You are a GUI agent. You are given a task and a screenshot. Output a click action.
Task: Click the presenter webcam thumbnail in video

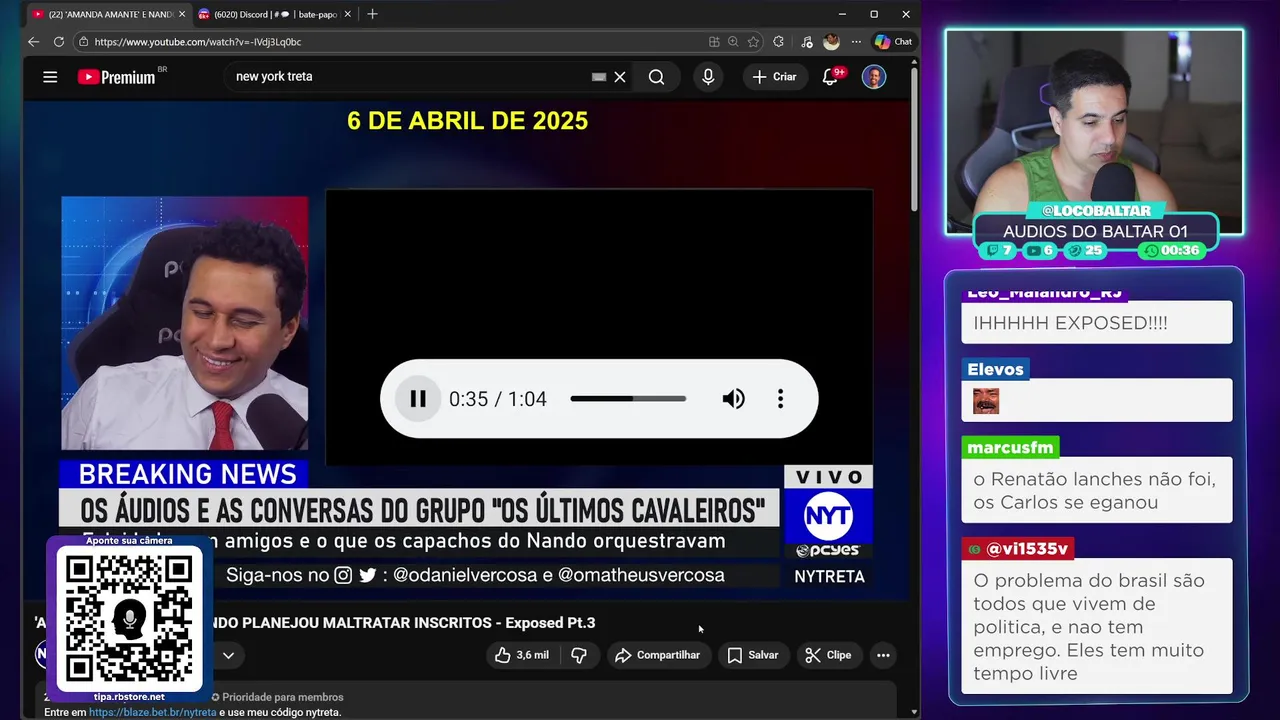(185, 323)
